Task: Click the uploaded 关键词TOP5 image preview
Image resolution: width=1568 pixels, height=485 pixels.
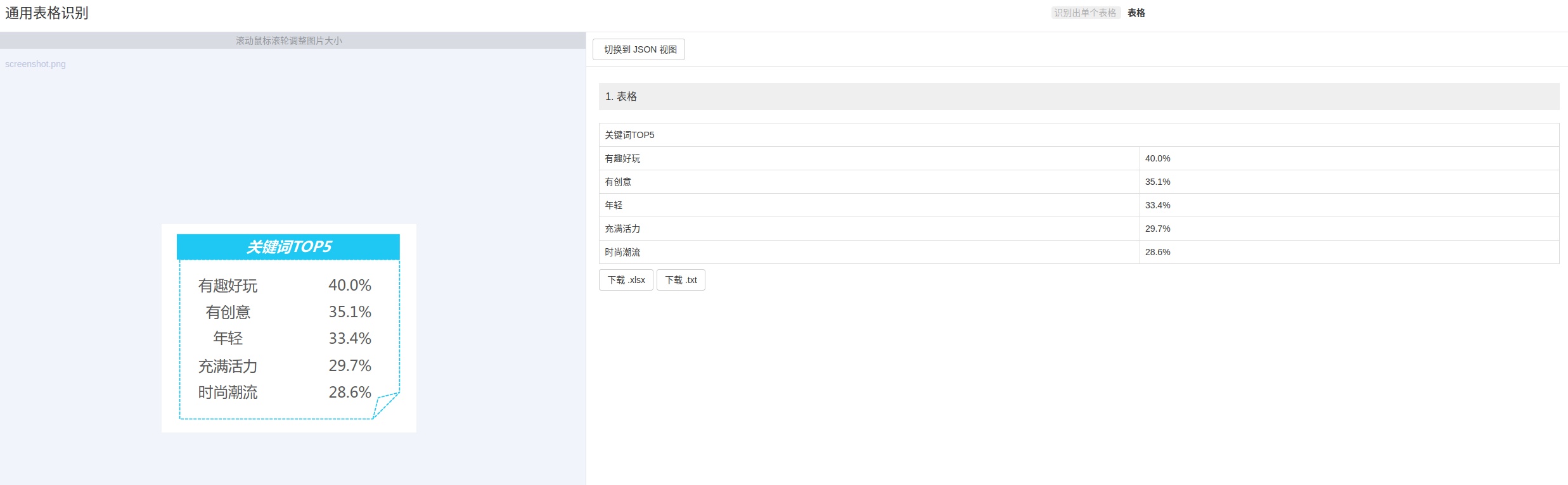Action: click(288, 328)
